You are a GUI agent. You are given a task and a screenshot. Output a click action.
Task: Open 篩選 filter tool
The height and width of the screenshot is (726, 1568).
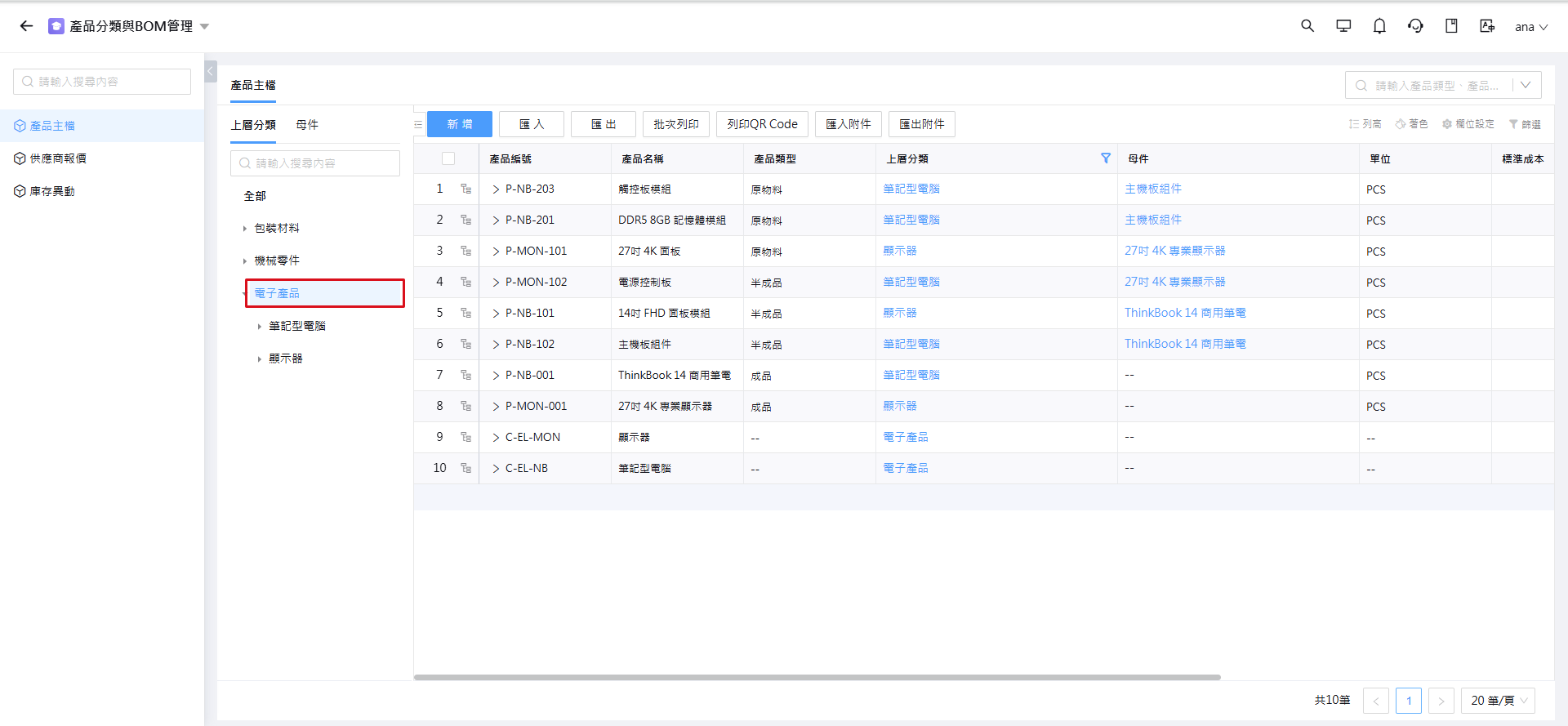pyautogui.click(x=1525, y=124)
